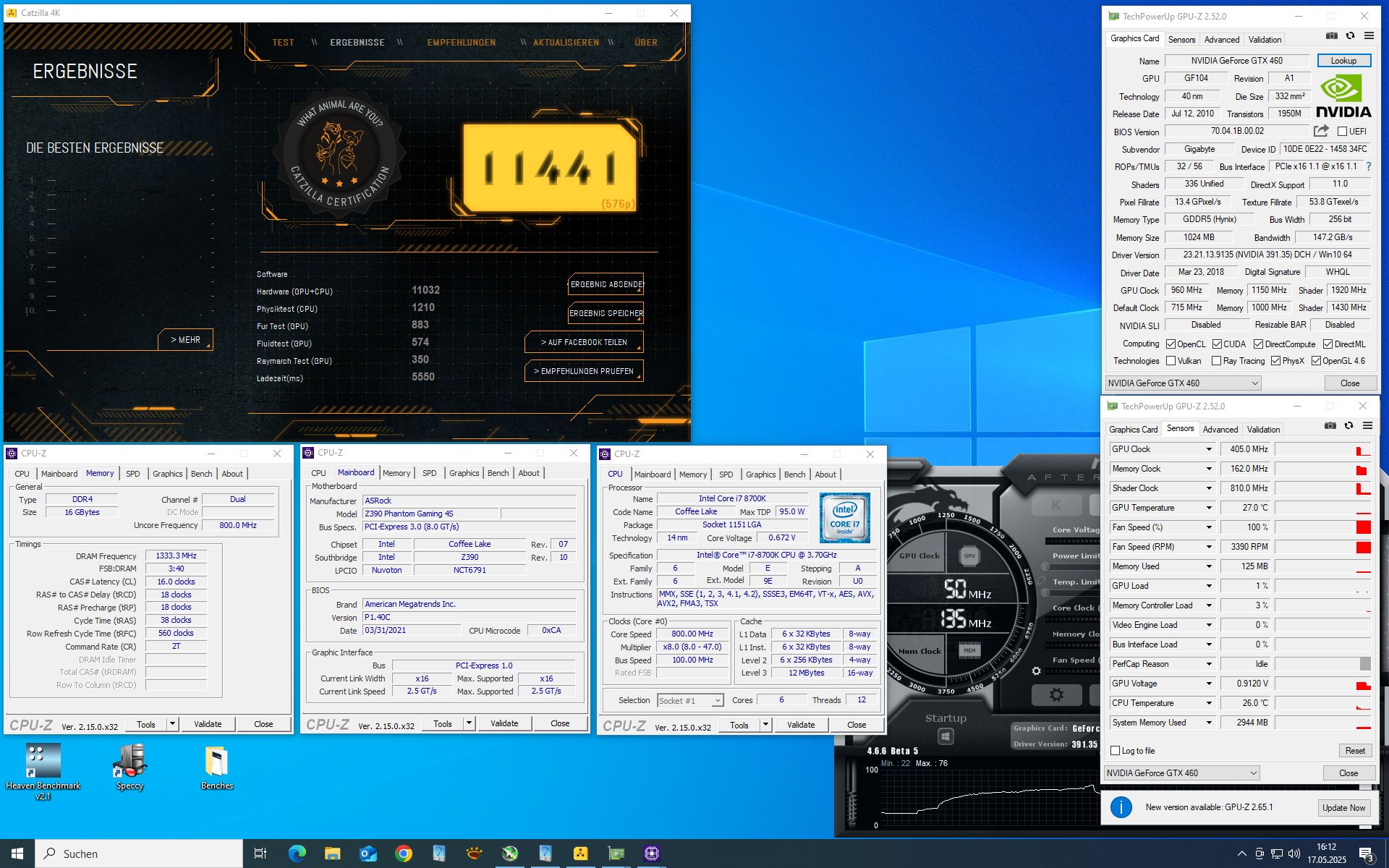Switch to the Advanced tab in the upper GPU-Z window

click(x=1222, y=40)
